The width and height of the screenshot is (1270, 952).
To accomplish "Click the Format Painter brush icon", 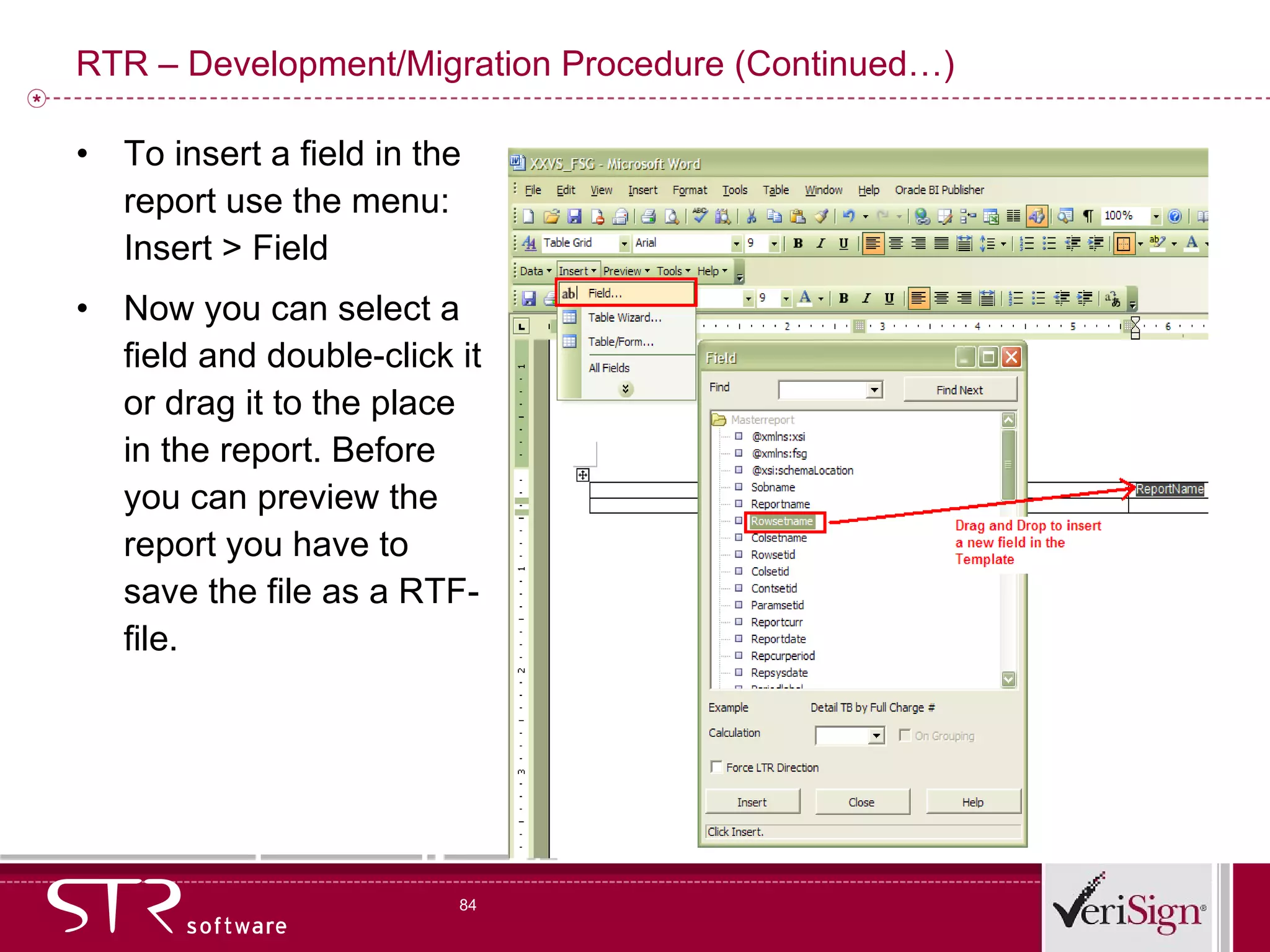I will click(x=821, y=216).
